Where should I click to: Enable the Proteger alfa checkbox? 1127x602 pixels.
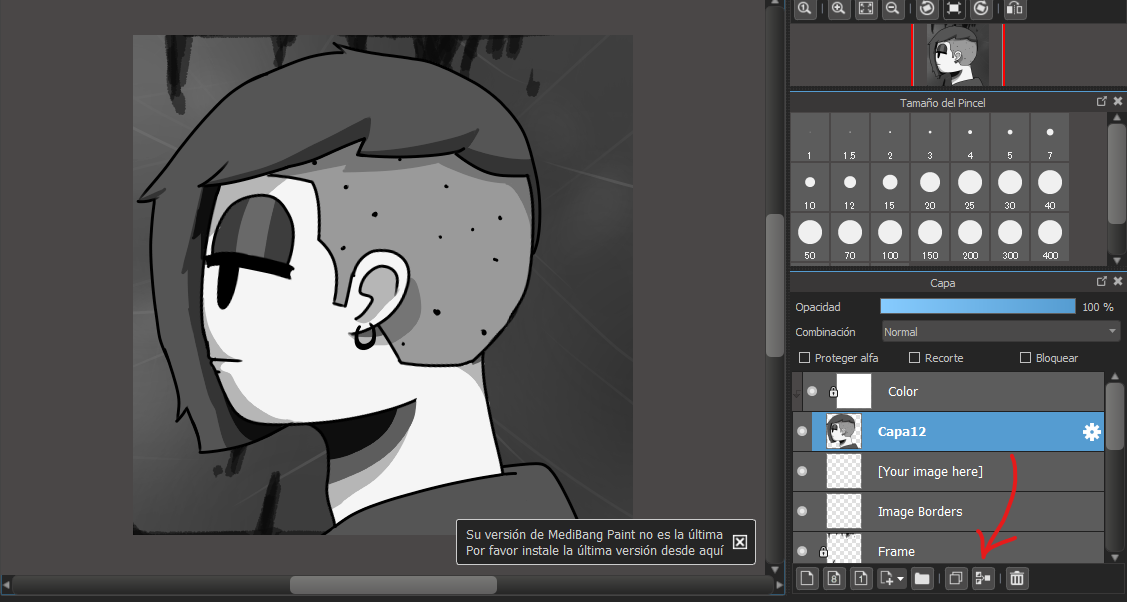(805, 358)
